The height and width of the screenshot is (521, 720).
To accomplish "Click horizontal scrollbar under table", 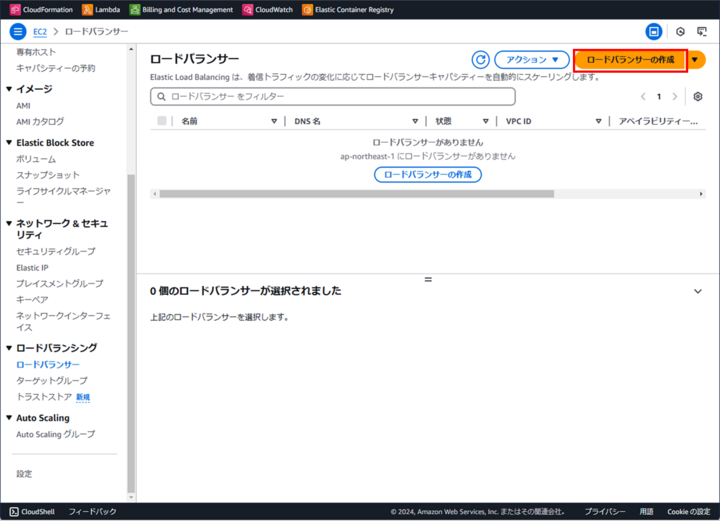I will coord(356,194).
